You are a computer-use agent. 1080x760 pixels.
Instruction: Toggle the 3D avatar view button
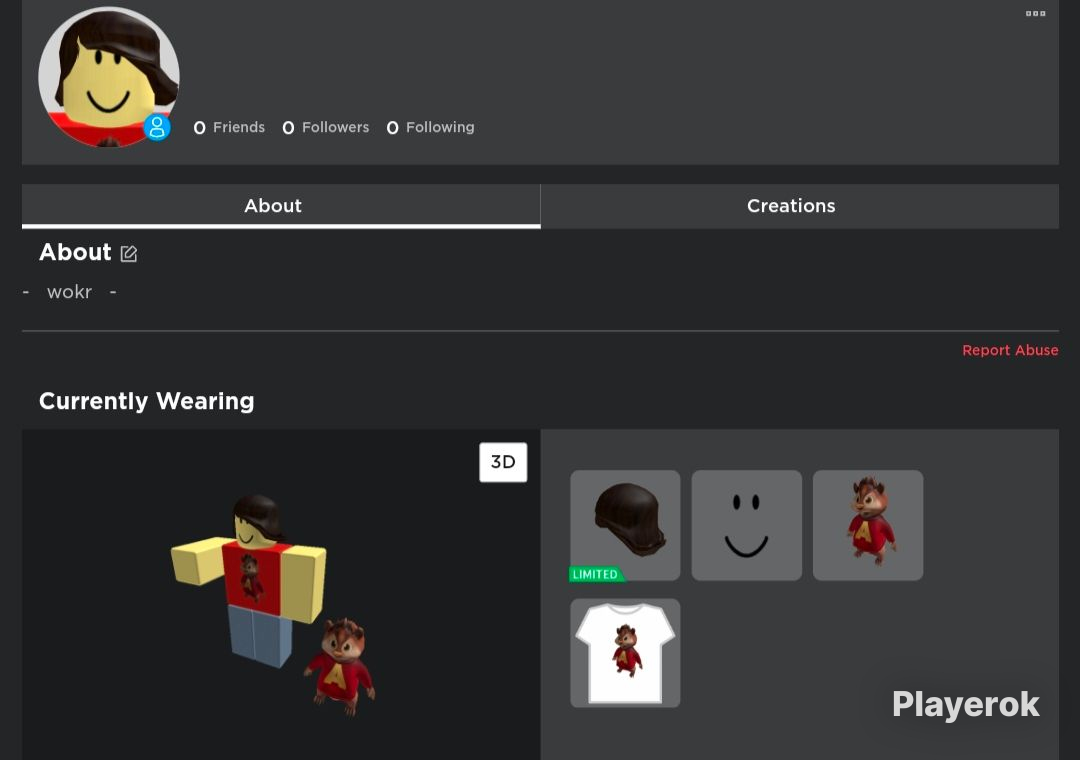[x=503, y=462]
